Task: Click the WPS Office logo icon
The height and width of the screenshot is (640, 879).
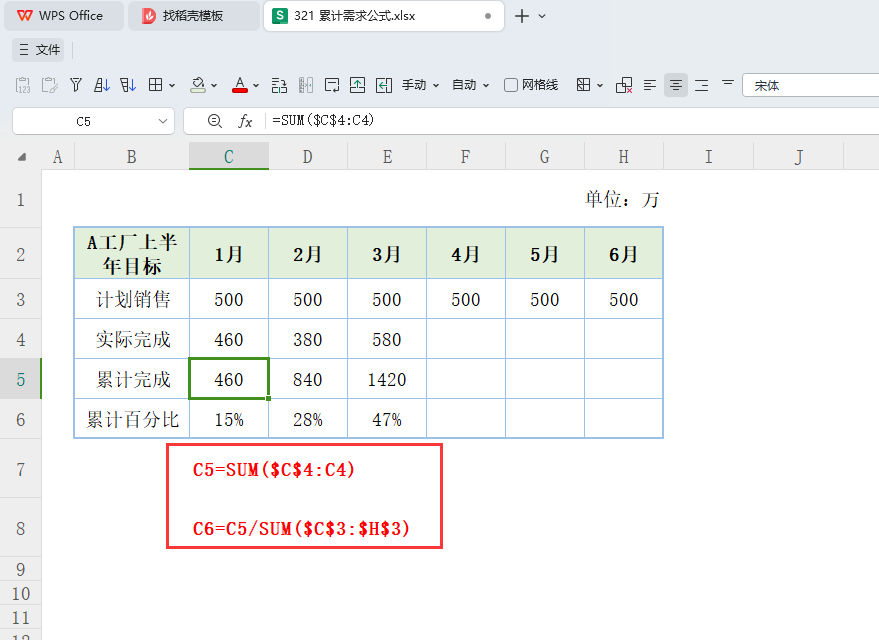Action: point(25,16)
